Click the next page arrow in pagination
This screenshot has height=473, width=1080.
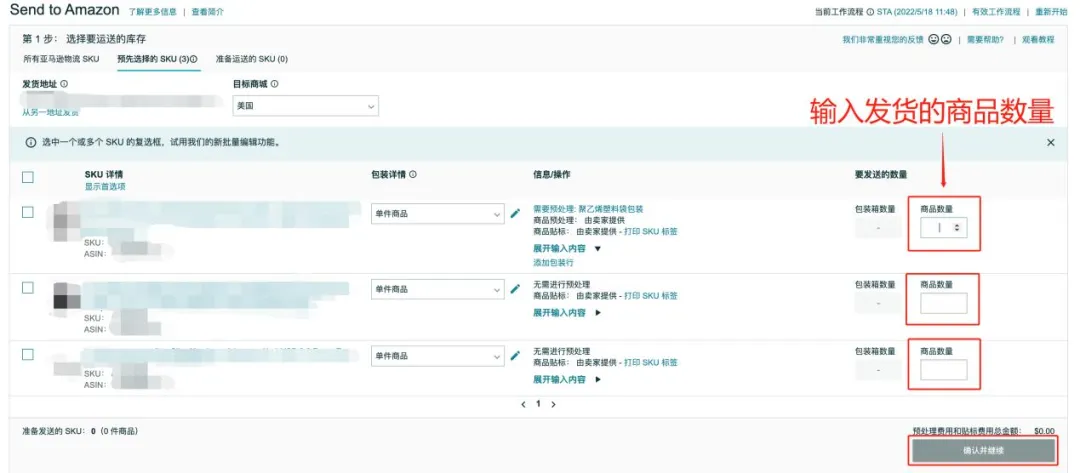tap(553, 405)
